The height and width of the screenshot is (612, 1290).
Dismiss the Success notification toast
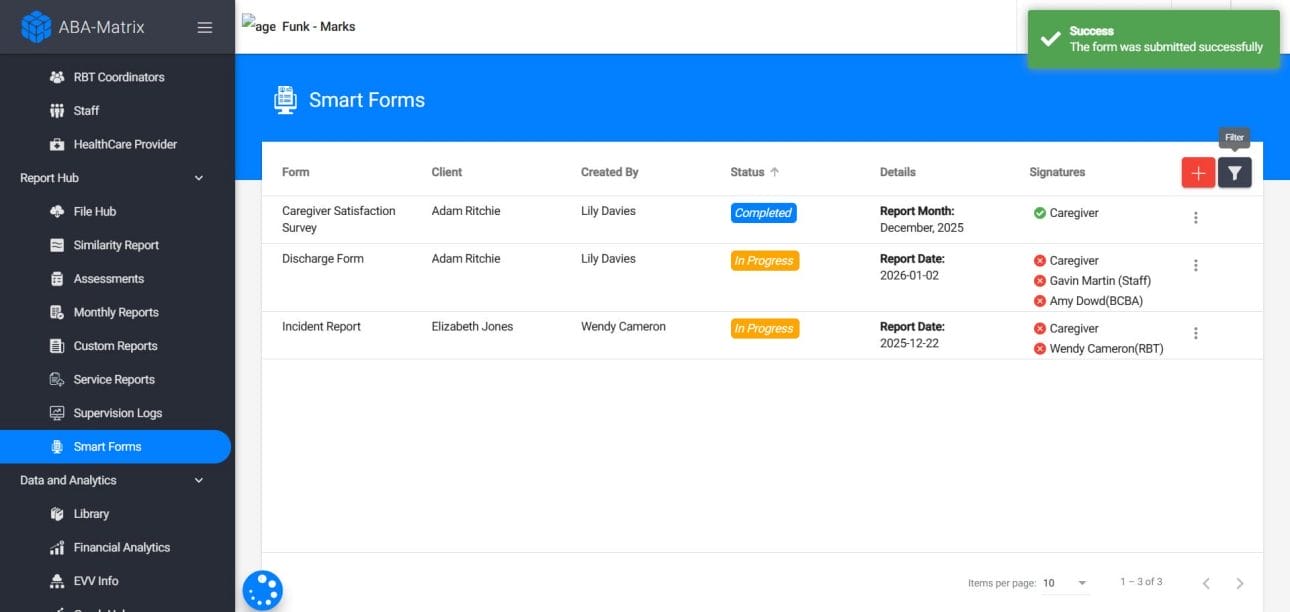1153,39
